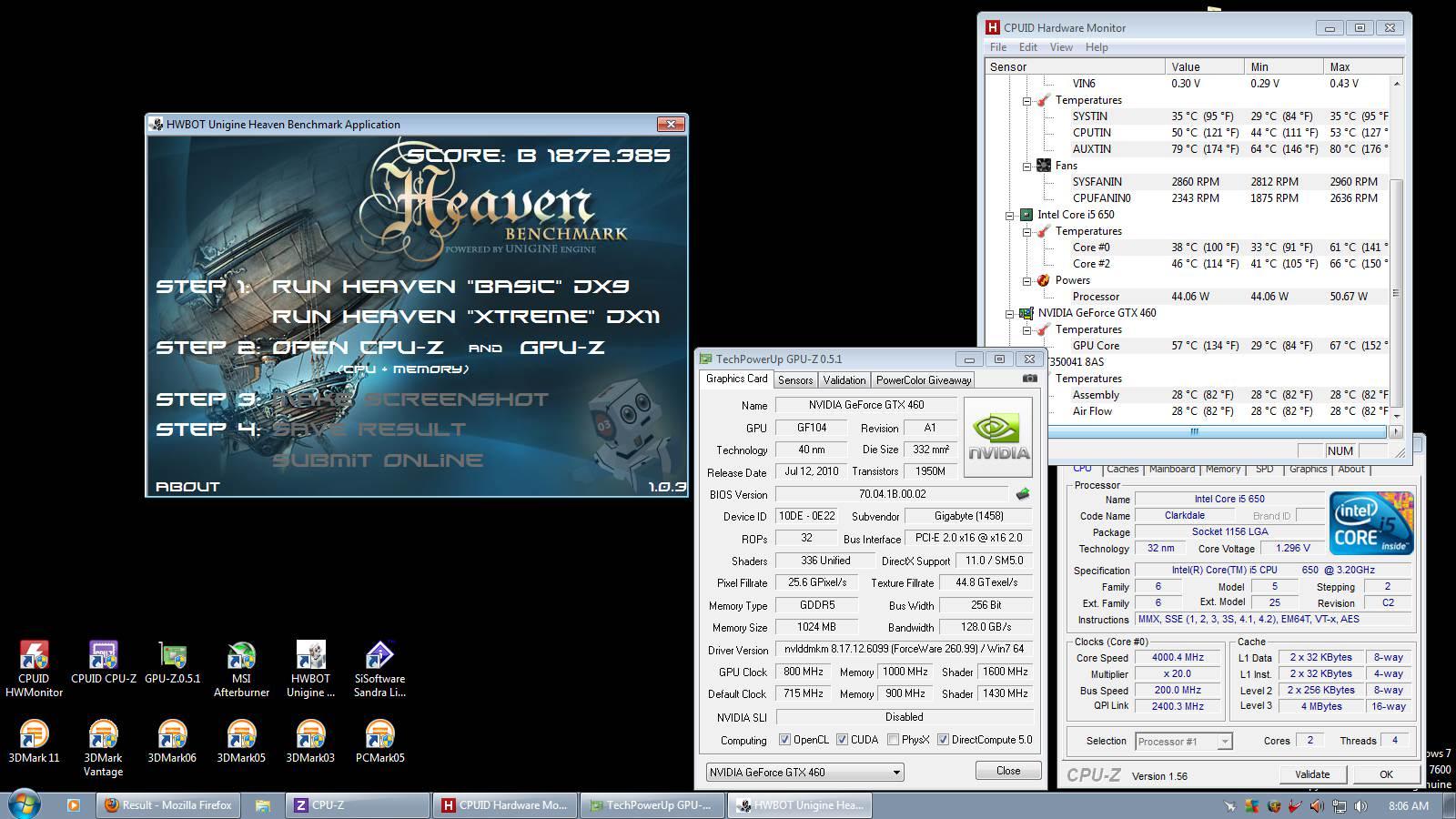Click Result - Mozilla Firefox taskbar button

pyautogui.click(x=168, y=805)
